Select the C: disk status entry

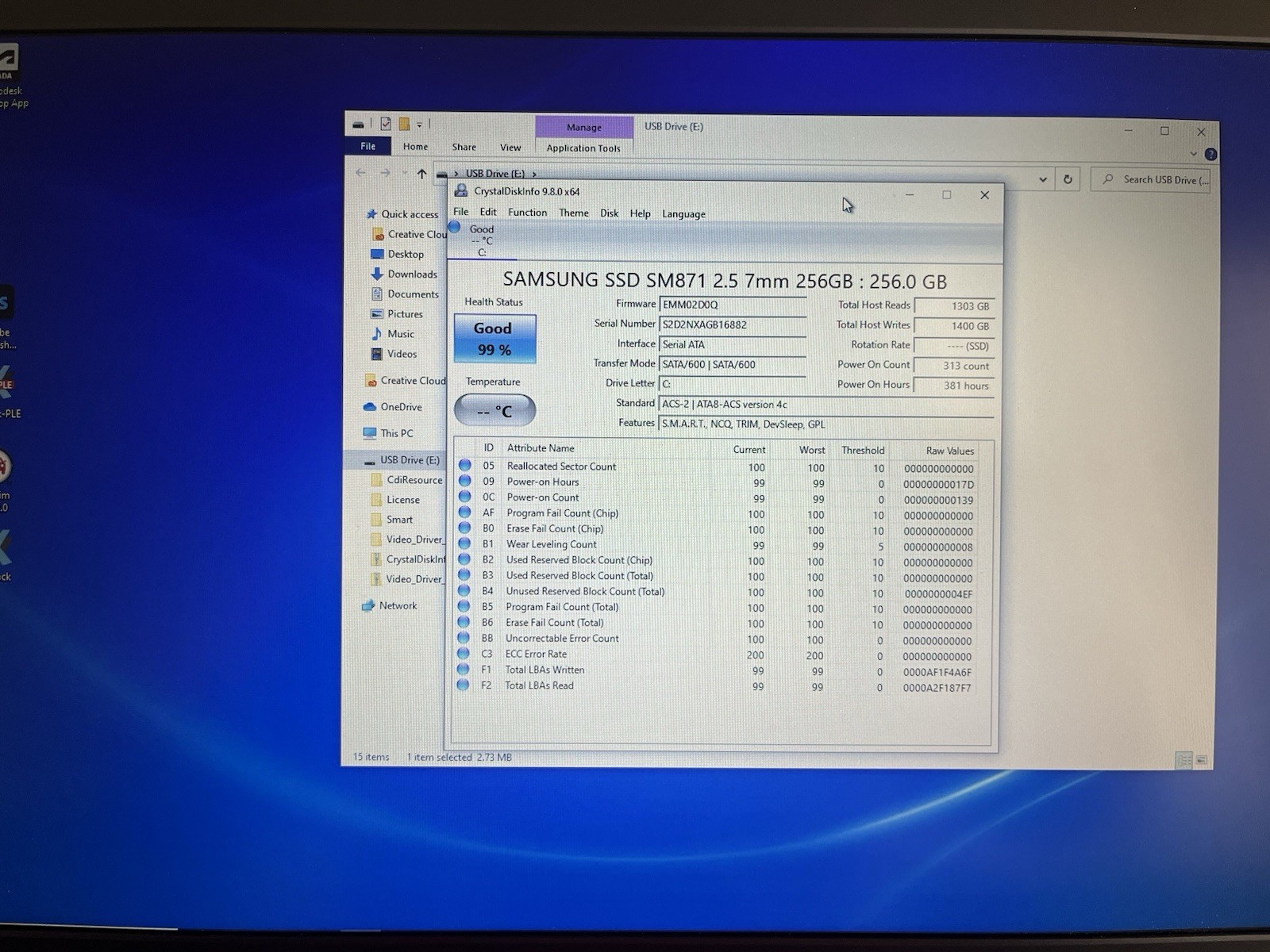[482, 240]
